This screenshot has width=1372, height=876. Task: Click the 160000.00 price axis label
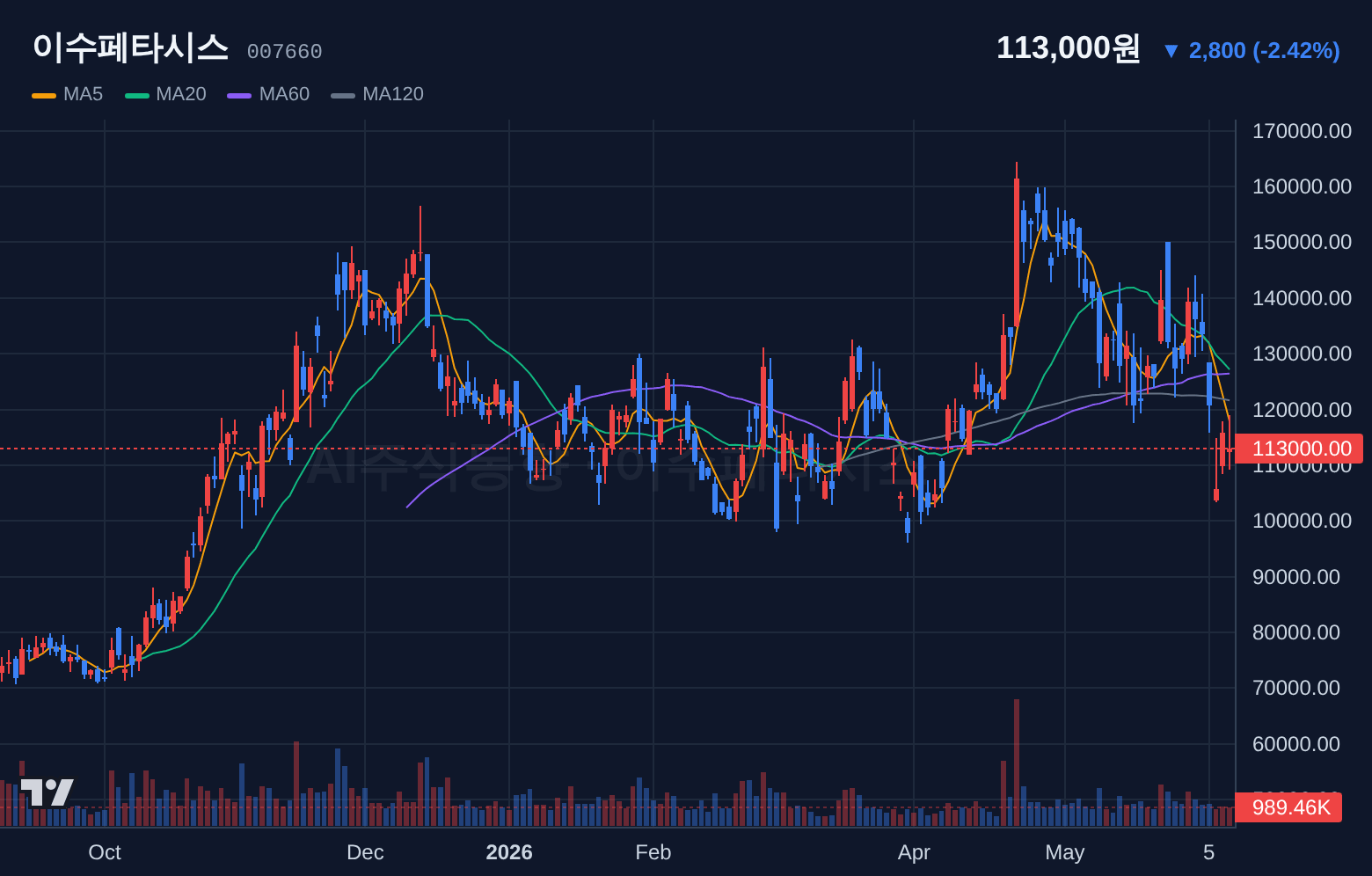(1302, 186)
